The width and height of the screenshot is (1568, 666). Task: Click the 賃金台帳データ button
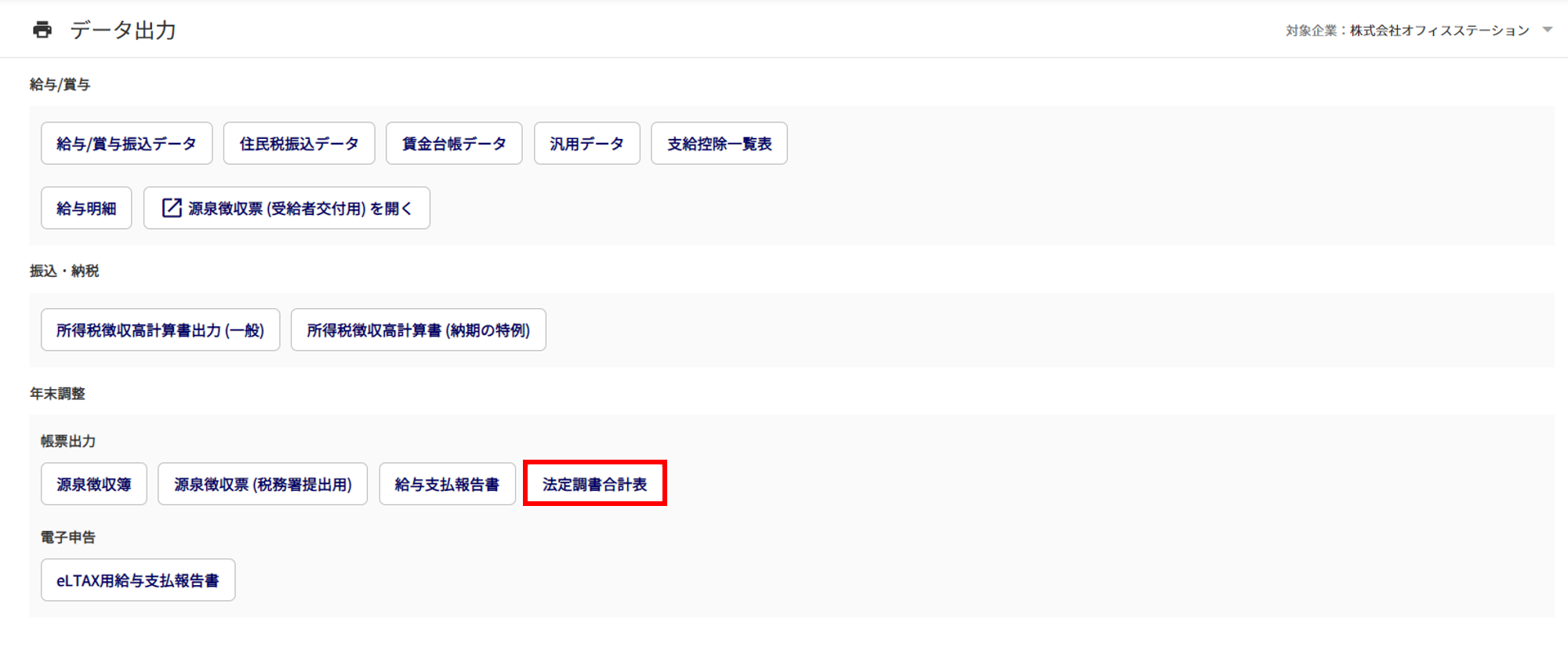[x=454, y=144]
